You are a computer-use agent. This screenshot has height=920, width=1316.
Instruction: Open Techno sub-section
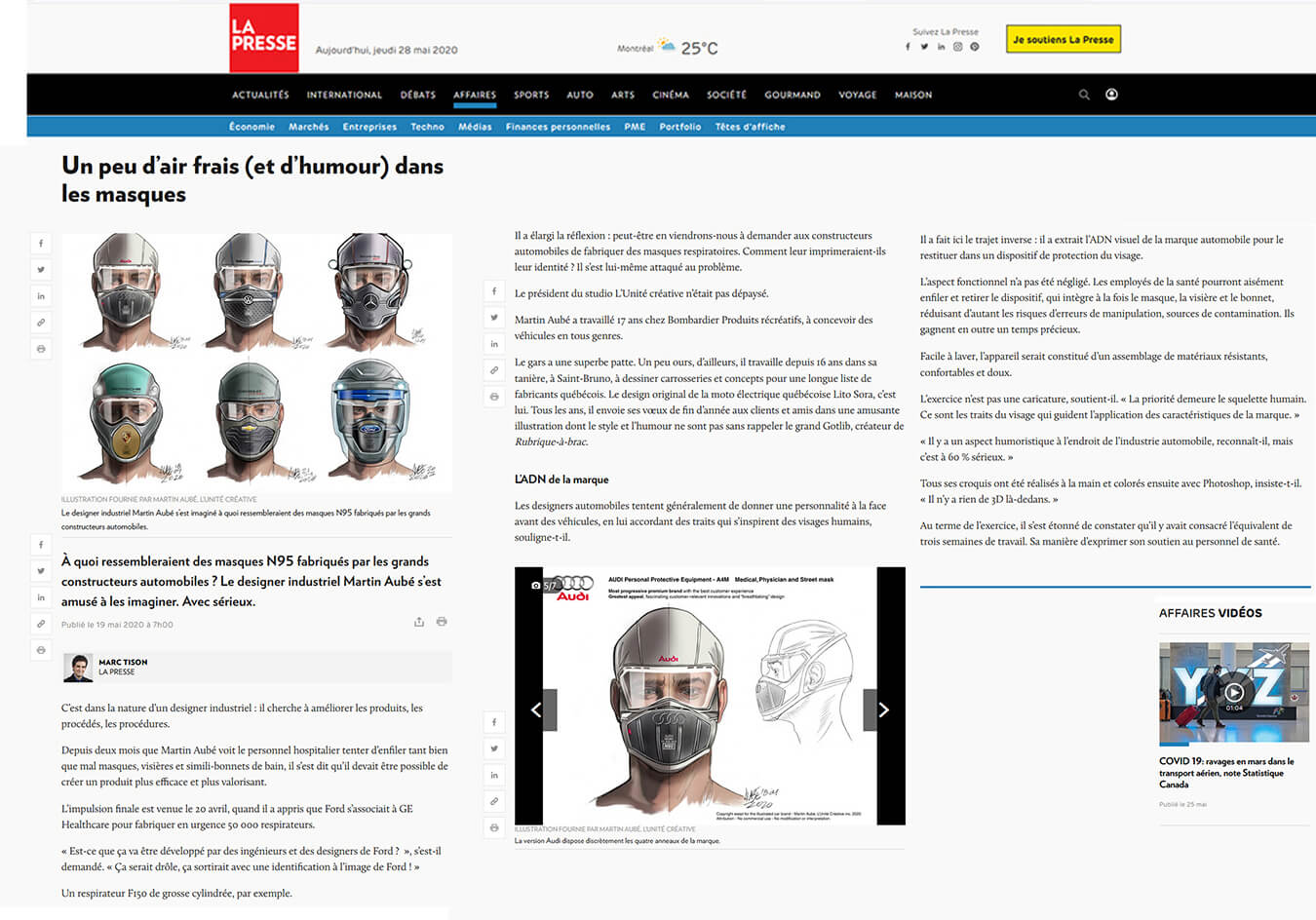coord(427,127)
